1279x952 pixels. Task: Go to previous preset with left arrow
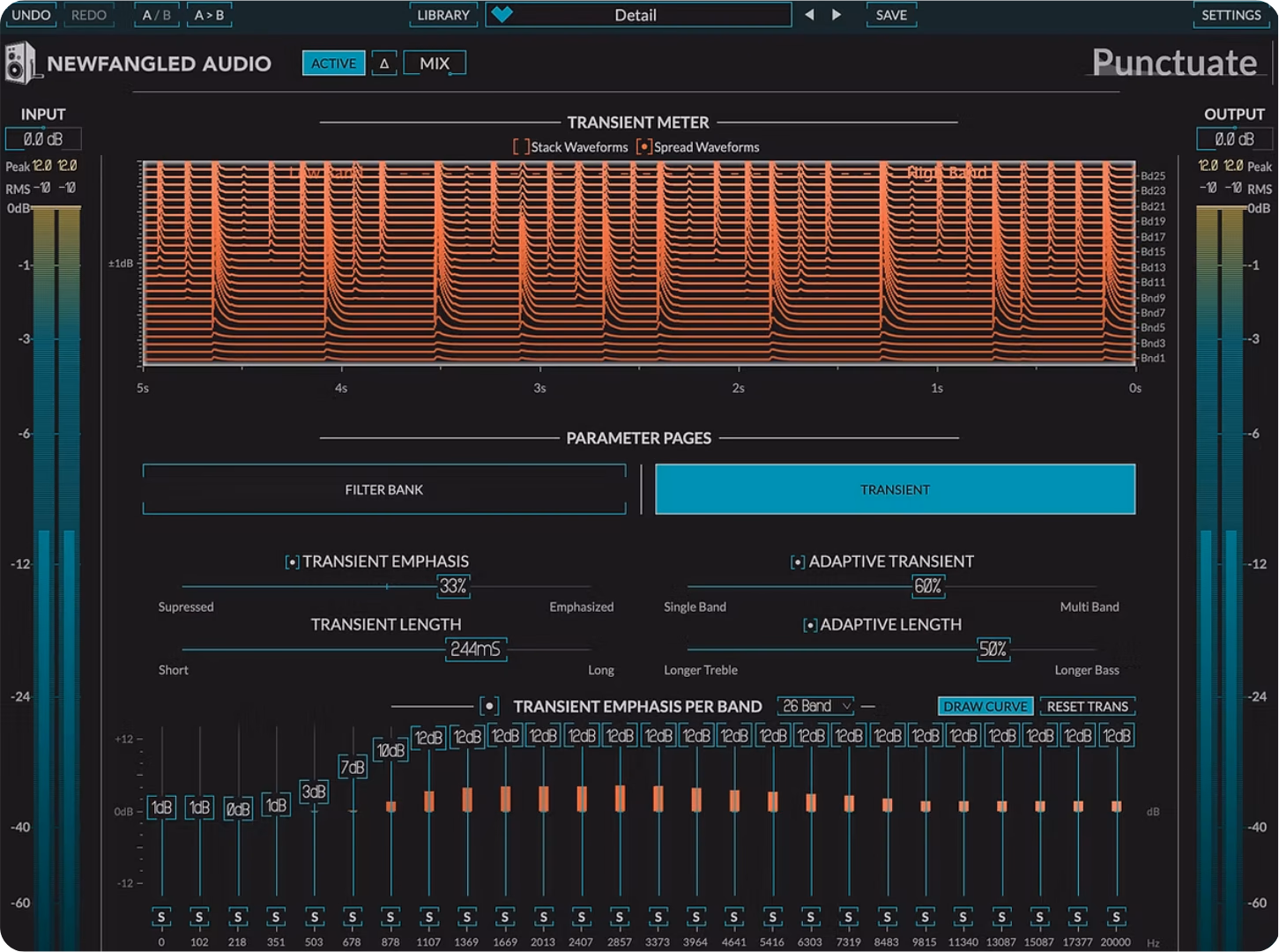pyautogui.click(x=809, y=14)
